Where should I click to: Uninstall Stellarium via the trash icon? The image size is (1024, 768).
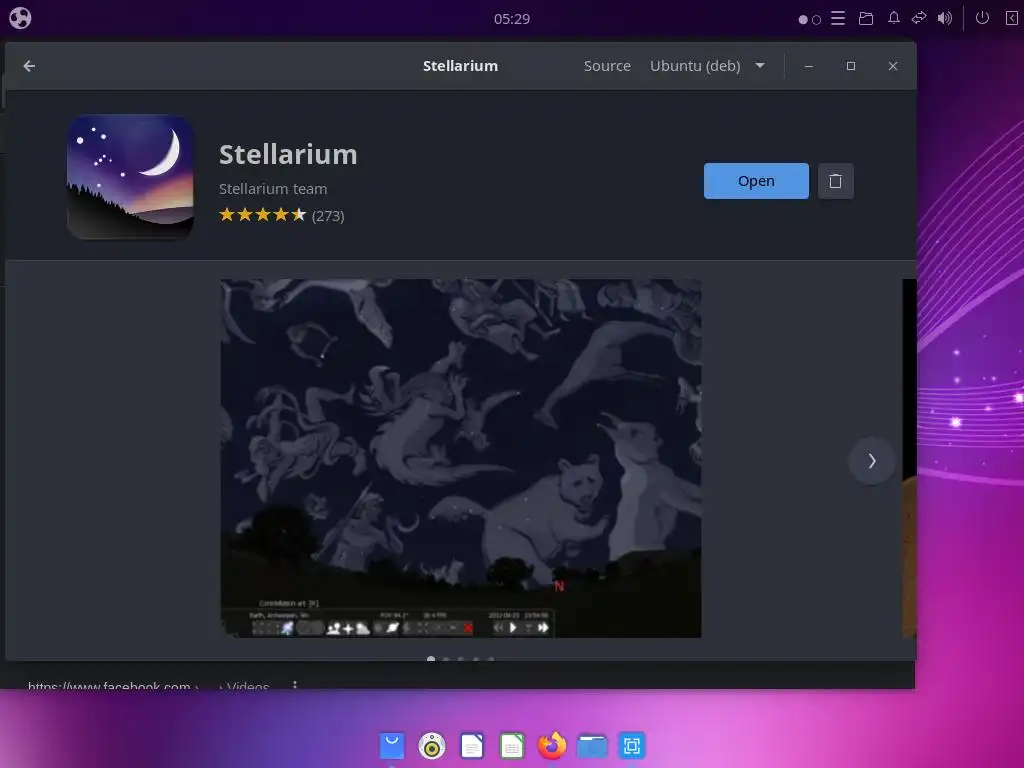tap(835, 181)
